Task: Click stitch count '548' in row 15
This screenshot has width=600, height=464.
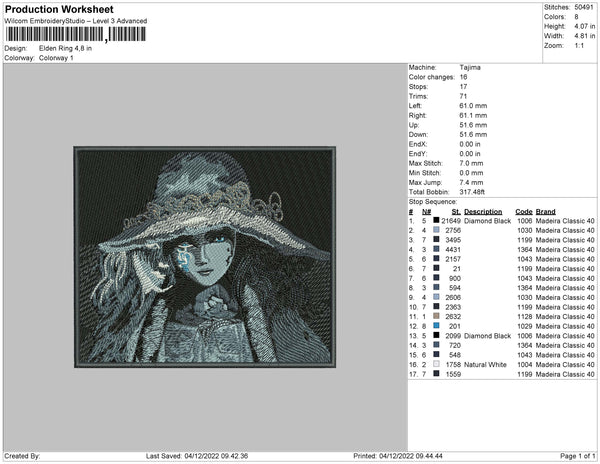Action: coord(455,355)
